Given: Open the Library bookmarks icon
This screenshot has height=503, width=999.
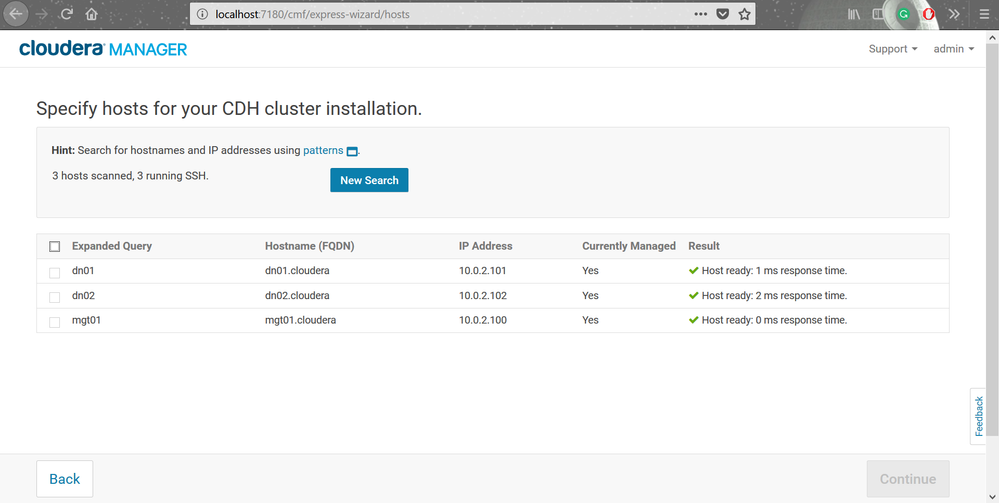Looking at the screenshot, I should 853,15.
